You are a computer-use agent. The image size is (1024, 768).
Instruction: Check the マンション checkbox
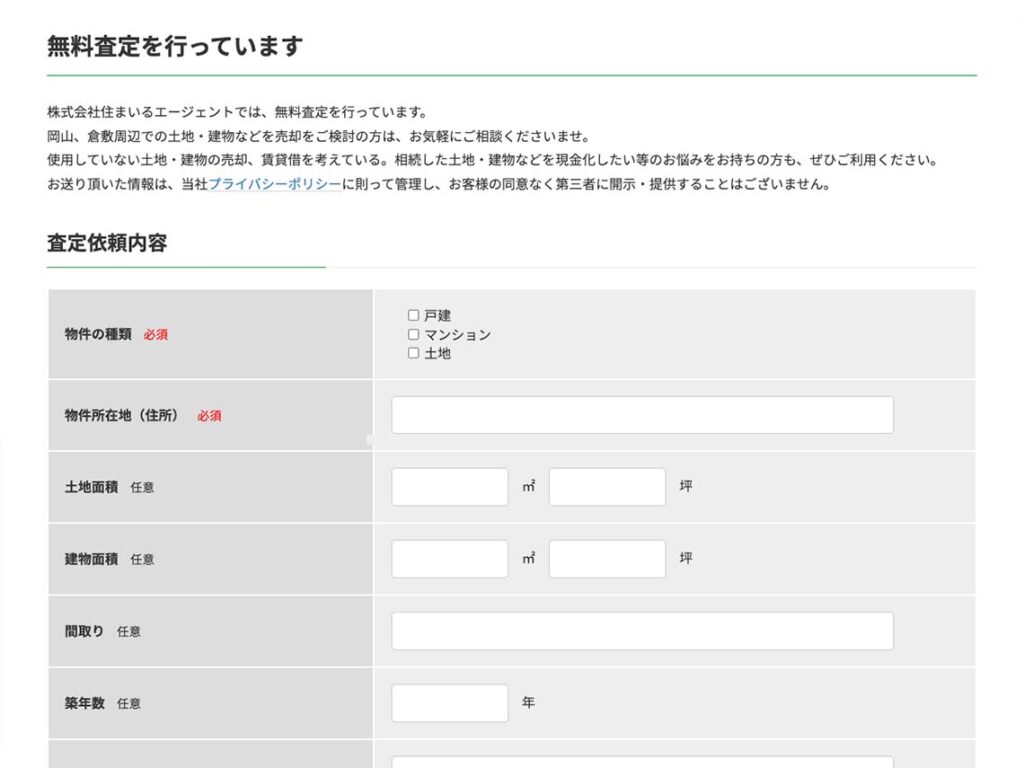point(413,334)
